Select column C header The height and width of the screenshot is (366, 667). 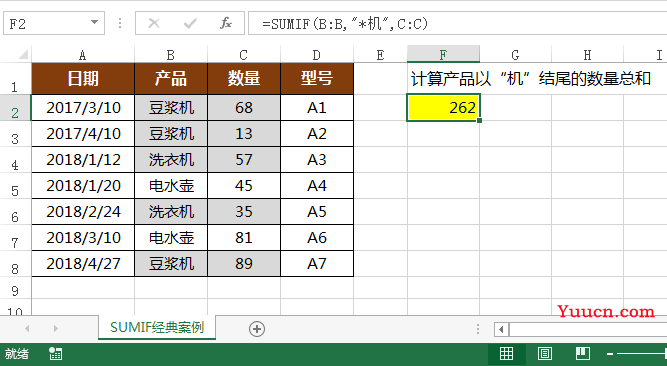click(244, 55)
